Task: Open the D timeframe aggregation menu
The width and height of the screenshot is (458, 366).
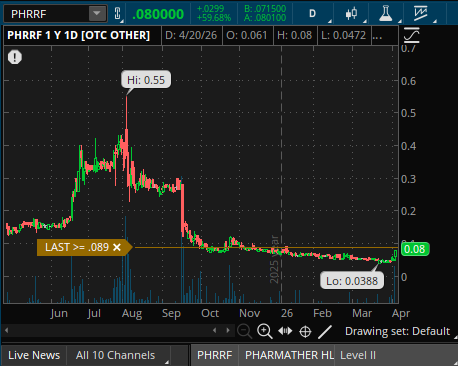Action: [x=312, y=14]
